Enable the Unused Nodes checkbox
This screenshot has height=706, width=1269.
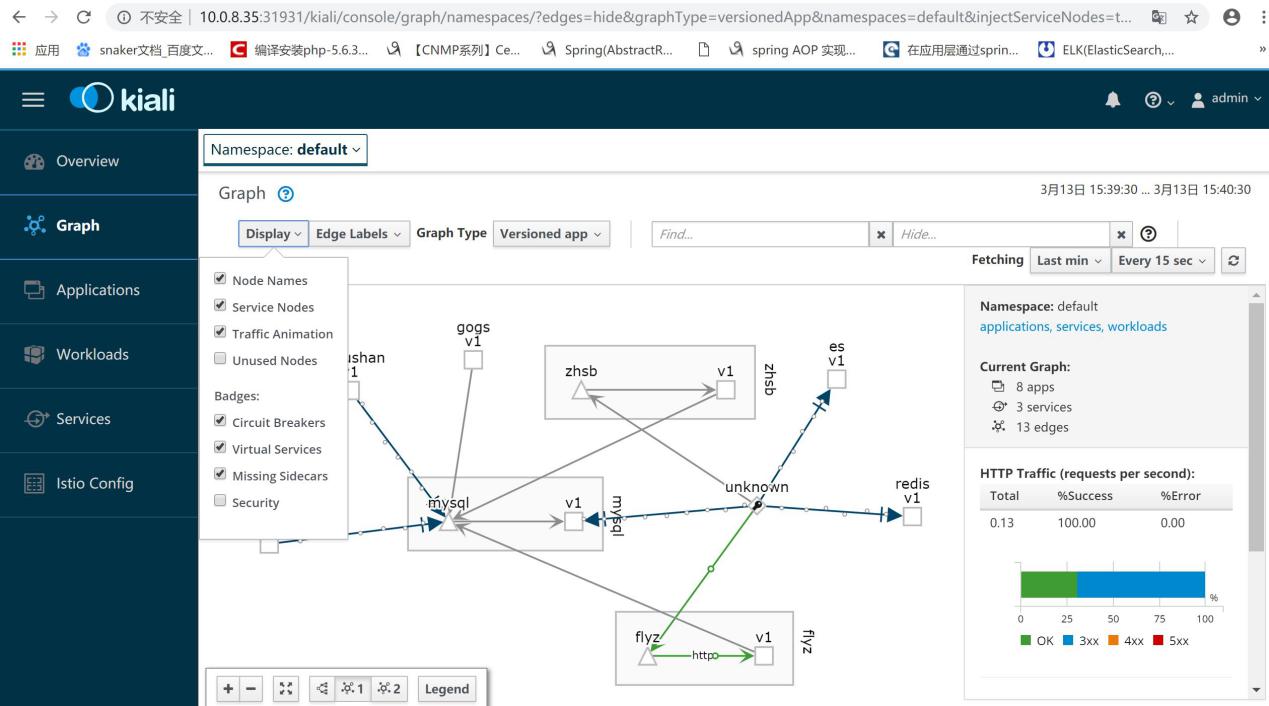[220, 359]
